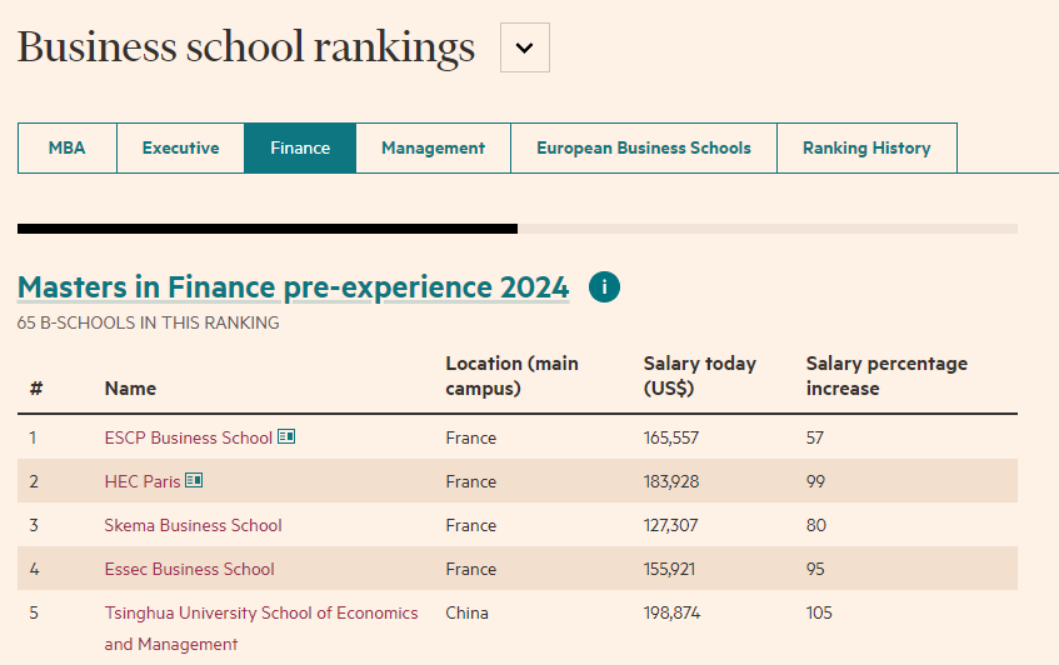
Task: Sort by Salary today (US$) column header
Action: [x=699, y=376]
